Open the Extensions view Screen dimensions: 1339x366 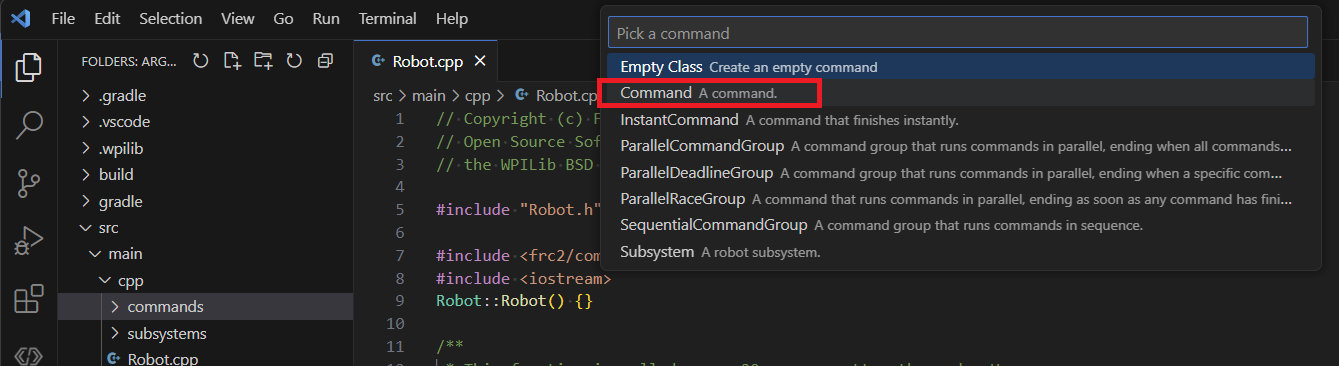click(x=29, y=299)
